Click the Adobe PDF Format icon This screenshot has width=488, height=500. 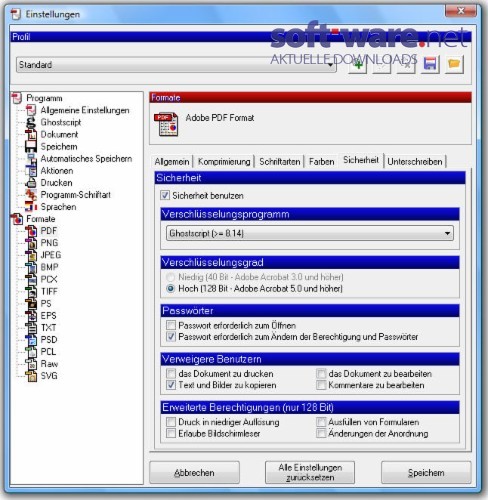click(166, 124)
